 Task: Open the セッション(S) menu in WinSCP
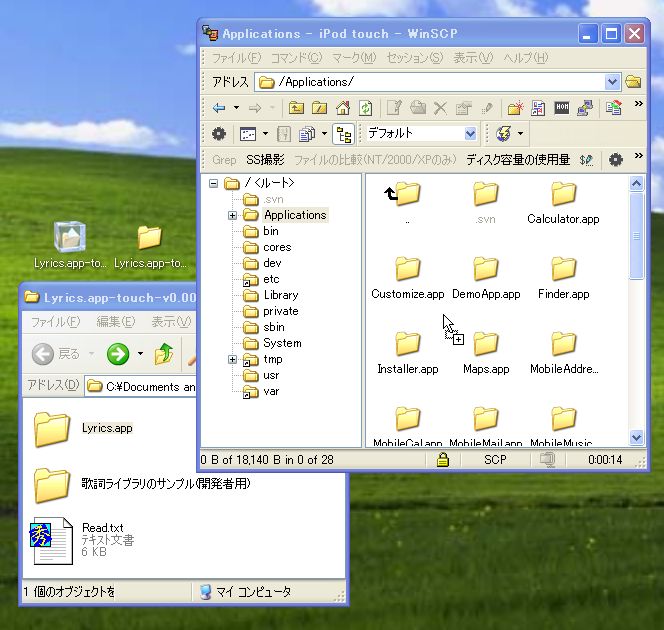pyautogui.click(x=415, y=58)
